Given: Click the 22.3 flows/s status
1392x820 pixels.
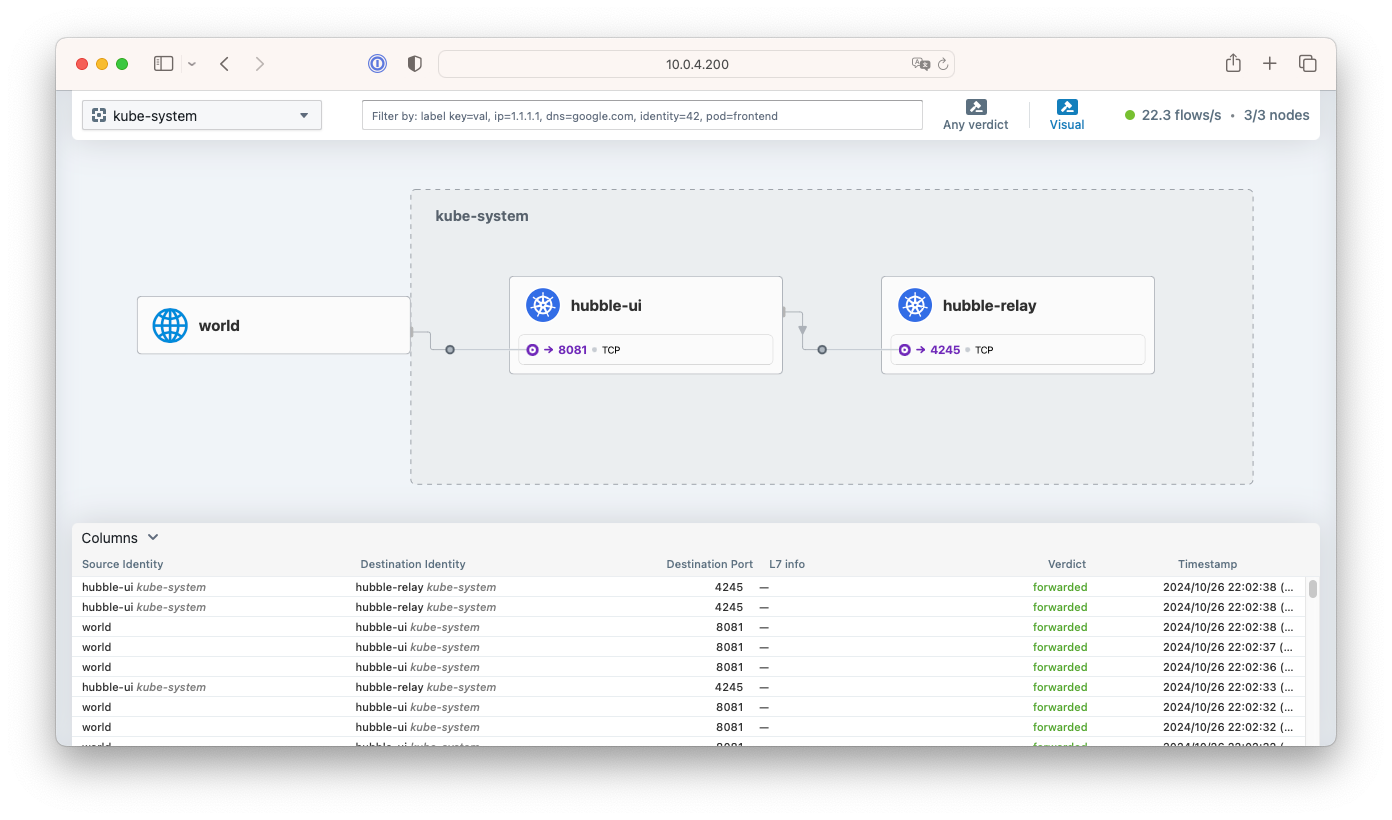Looking at the screenshot, I should (x=1173, y=115).
